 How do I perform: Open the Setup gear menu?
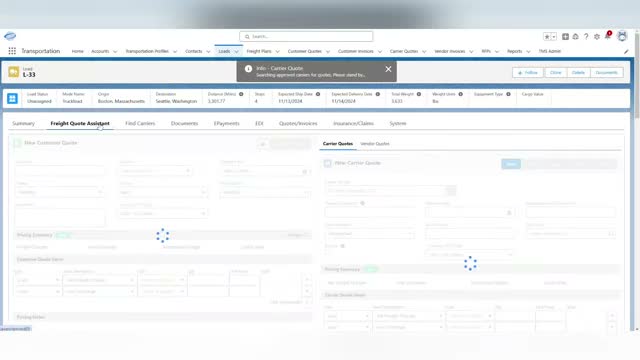[597, 37]
